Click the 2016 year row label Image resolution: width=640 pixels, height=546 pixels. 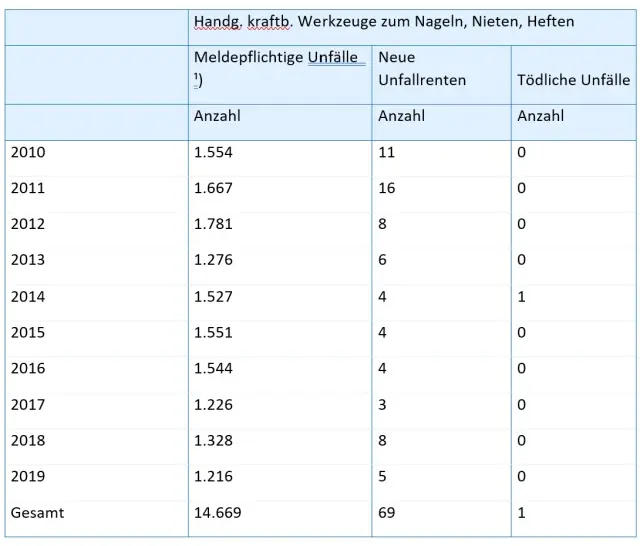pos(28,368)
